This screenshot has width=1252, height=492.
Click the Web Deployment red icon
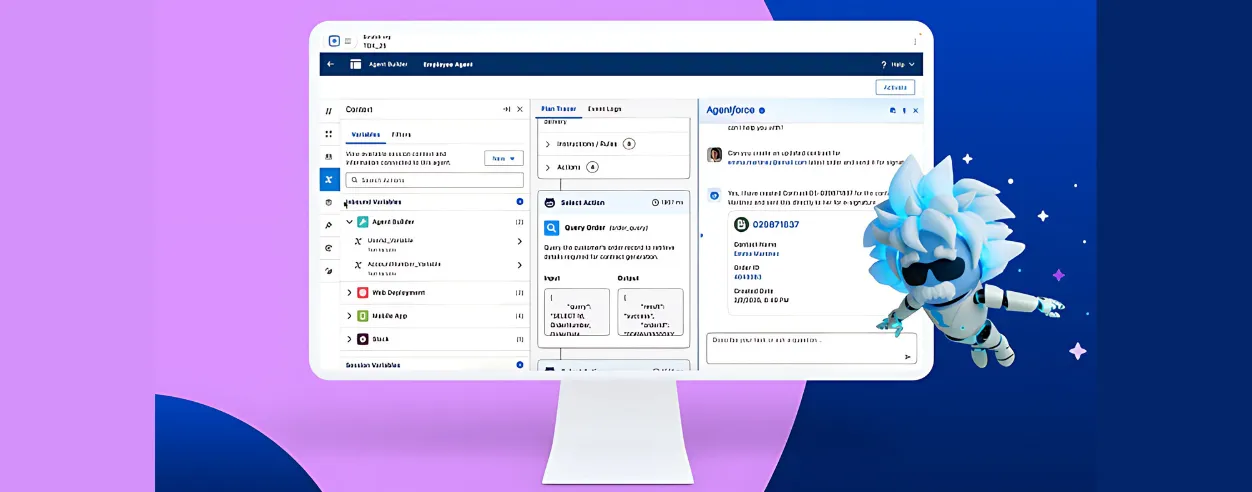pyautogui.click(x=363, y=293)
